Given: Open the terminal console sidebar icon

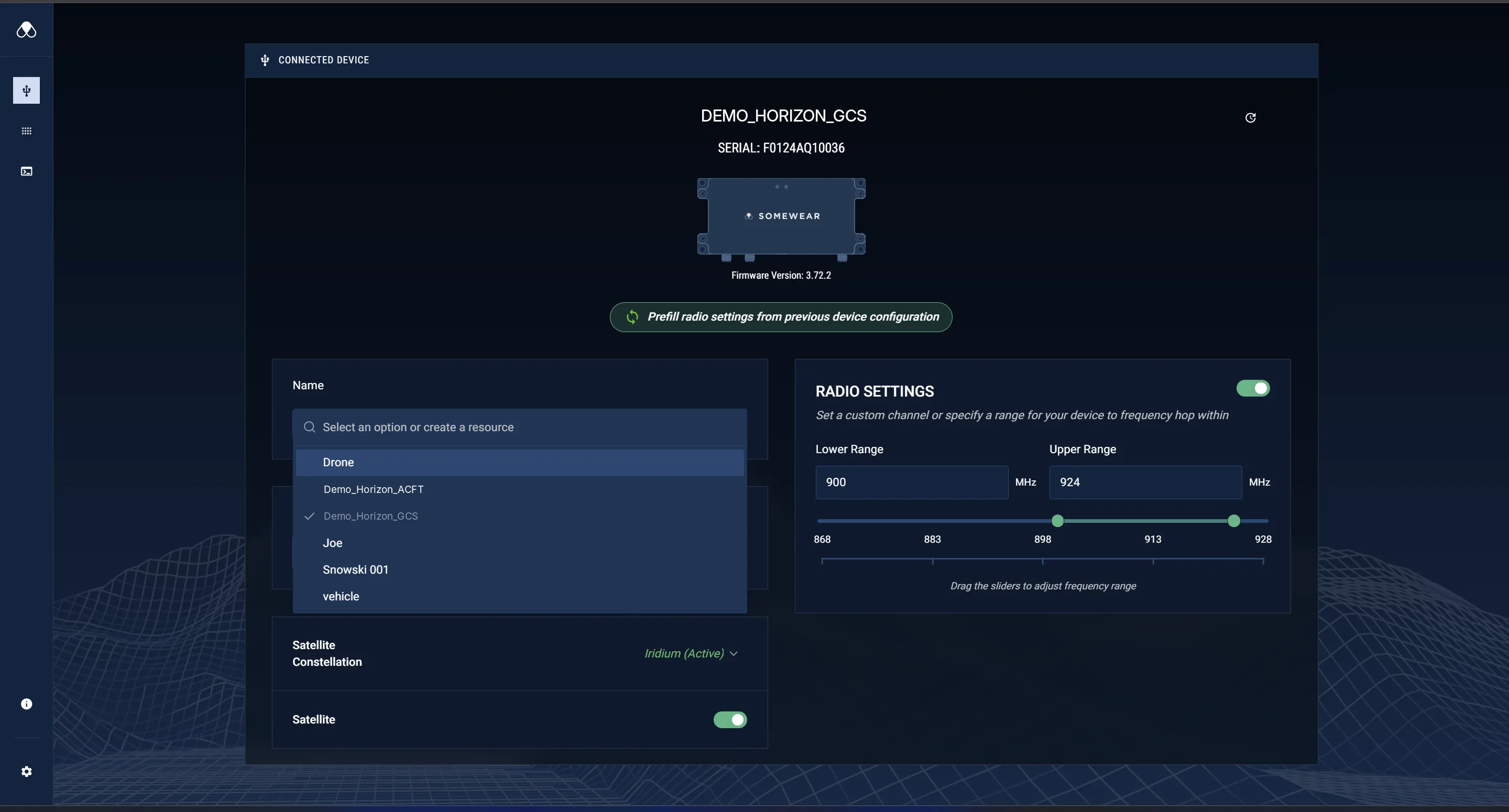Looking at the screenshot, I should pos(26,171).
